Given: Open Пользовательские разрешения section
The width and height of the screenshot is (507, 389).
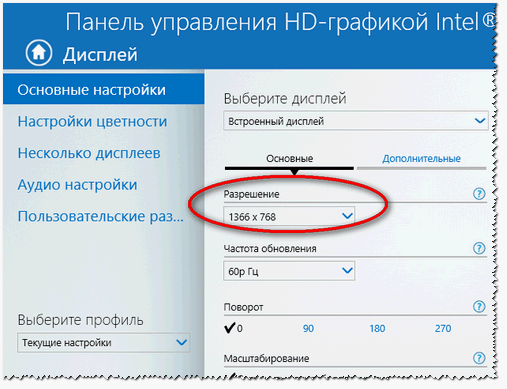Looking at the screenshot, I should pyautogui.click(x=101, y=216).
